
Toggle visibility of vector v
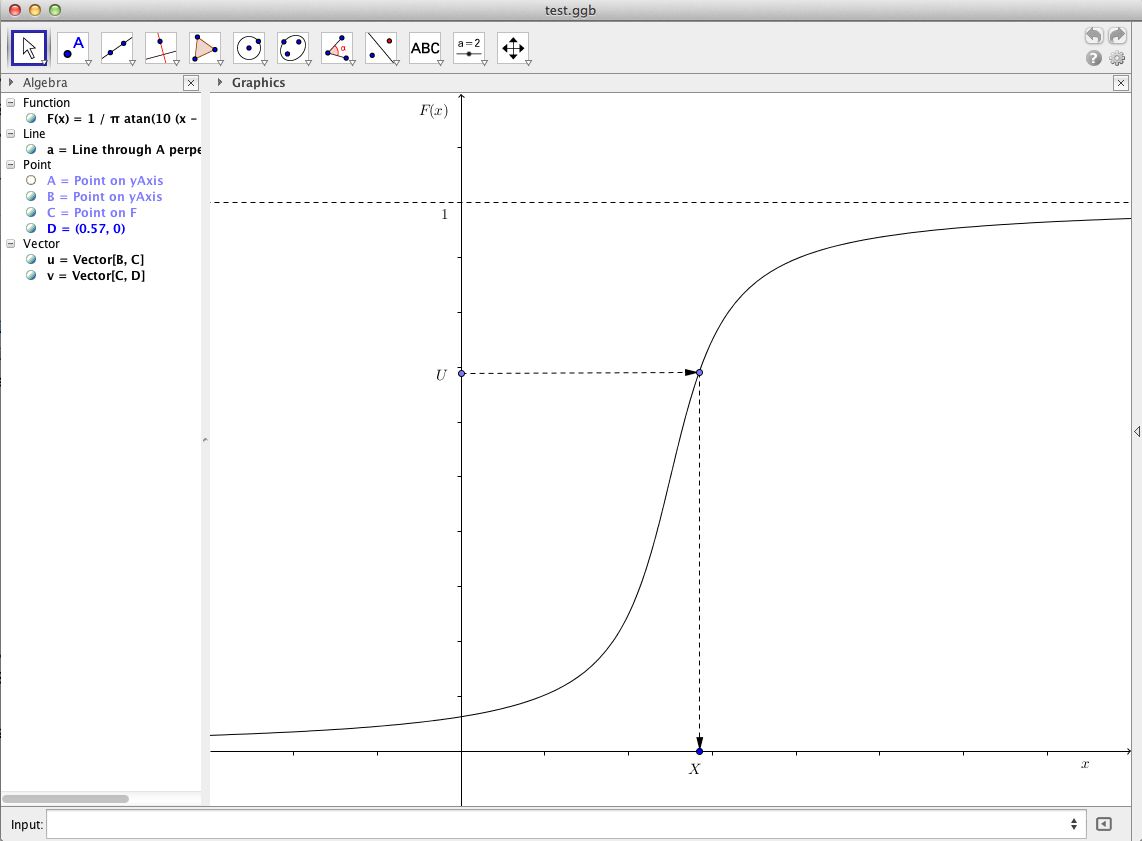pos(31,275)
